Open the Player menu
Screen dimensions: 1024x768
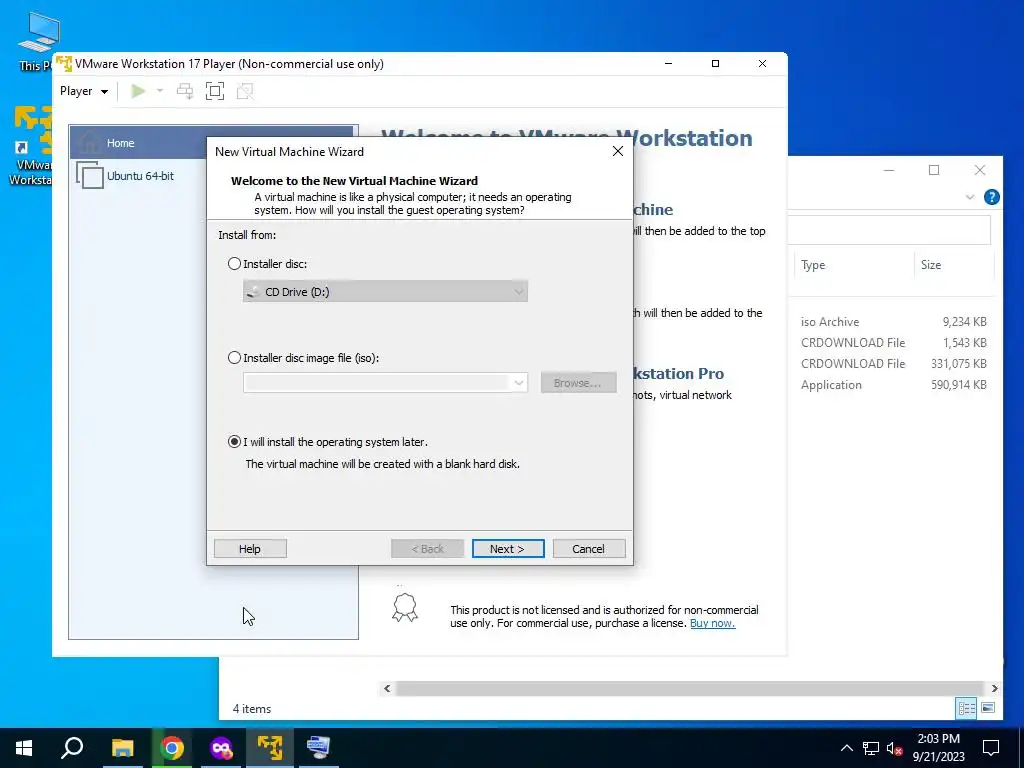pos(84,91)
